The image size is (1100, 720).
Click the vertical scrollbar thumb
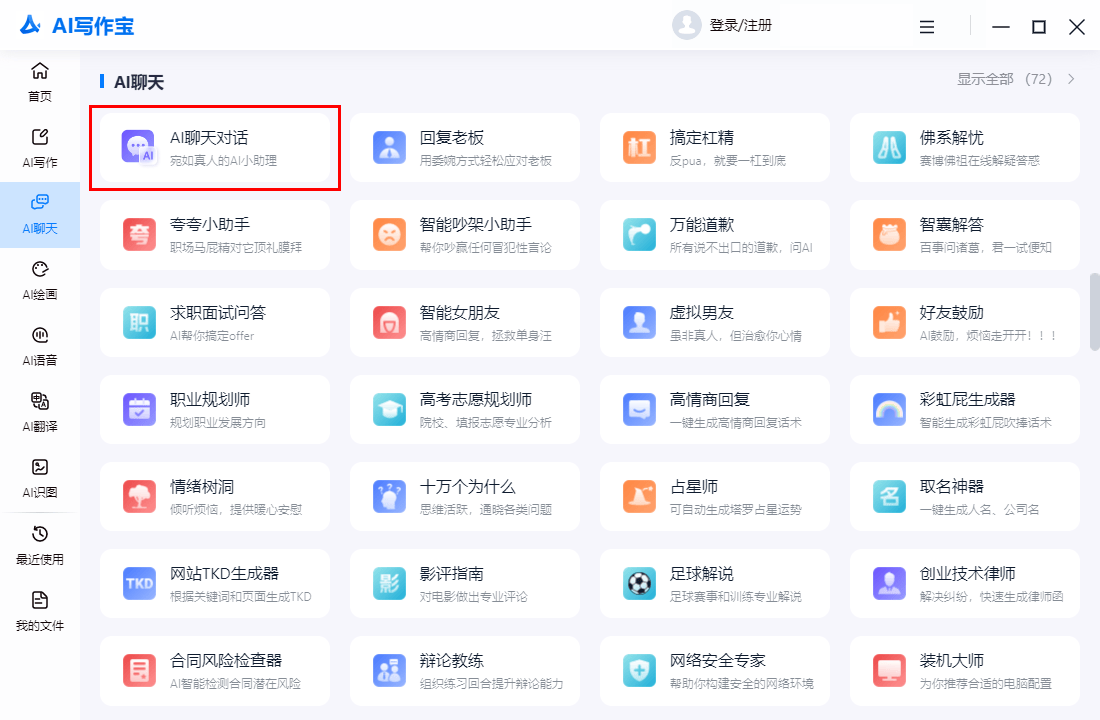coord(1094,310)
